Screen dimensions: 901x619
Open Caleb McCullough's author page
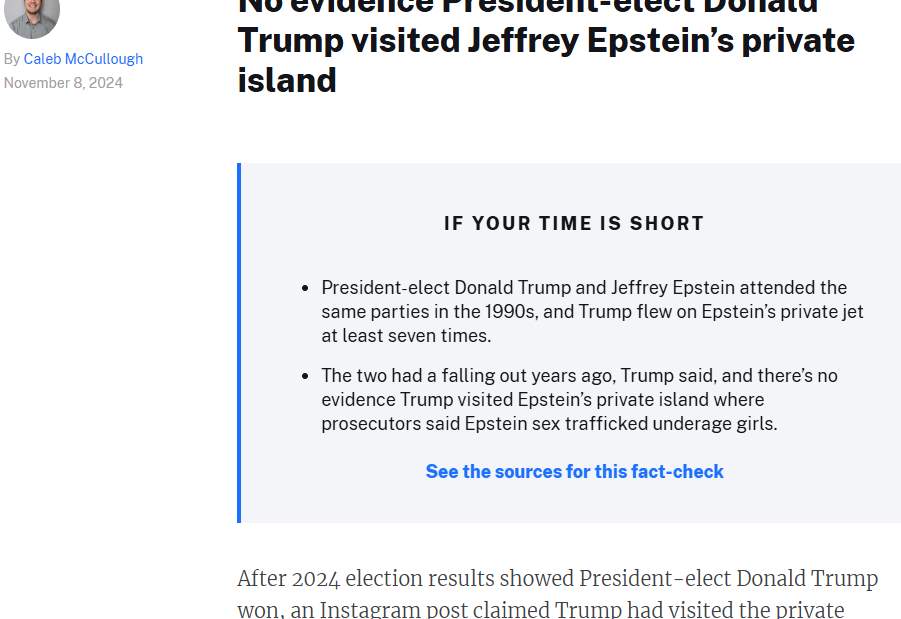pyautogui.click(x=83, y=59)
